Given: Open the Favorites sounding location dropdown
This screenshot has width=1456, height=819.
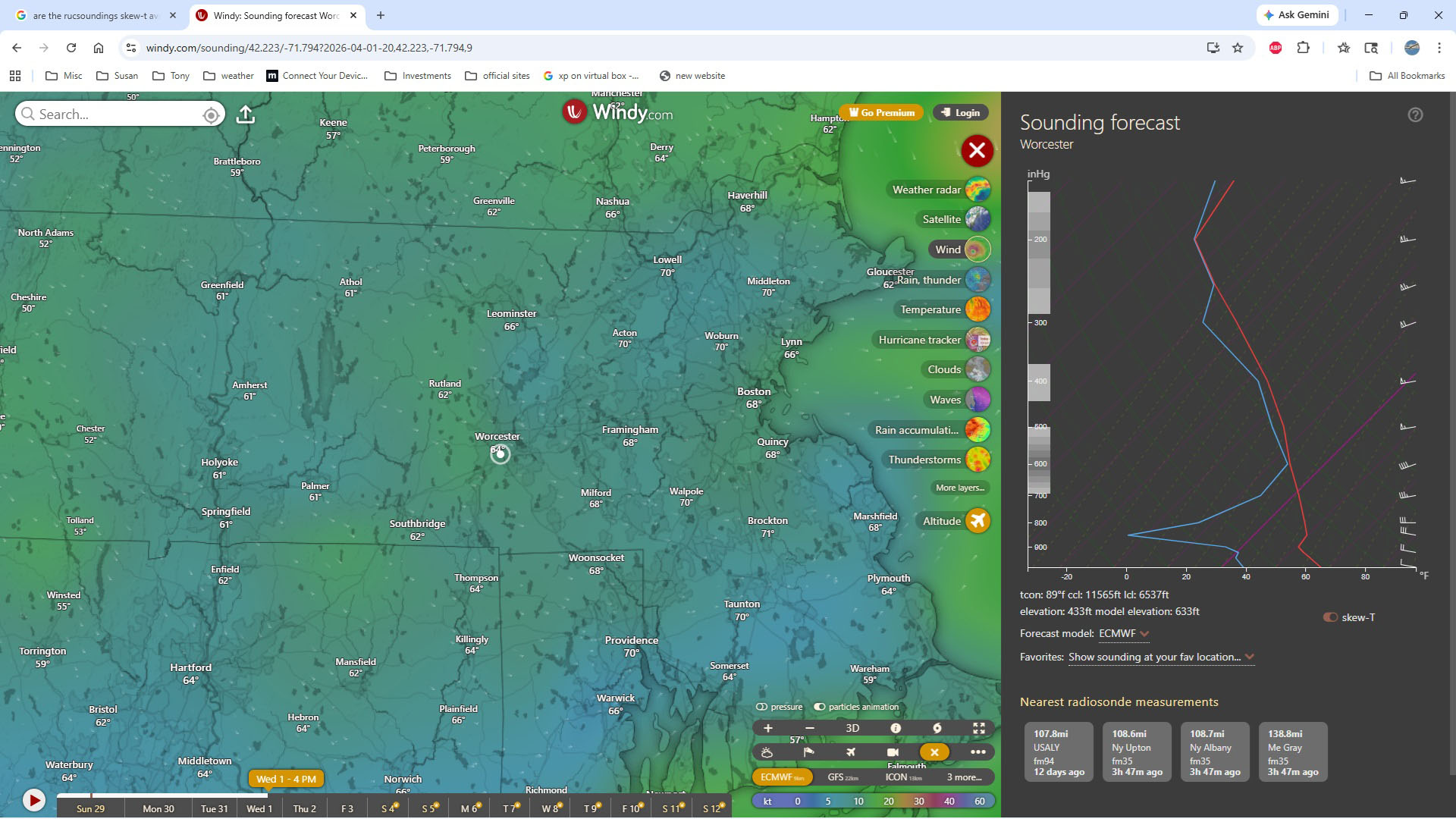Looking at the screenshot, I should (1160, 657).
